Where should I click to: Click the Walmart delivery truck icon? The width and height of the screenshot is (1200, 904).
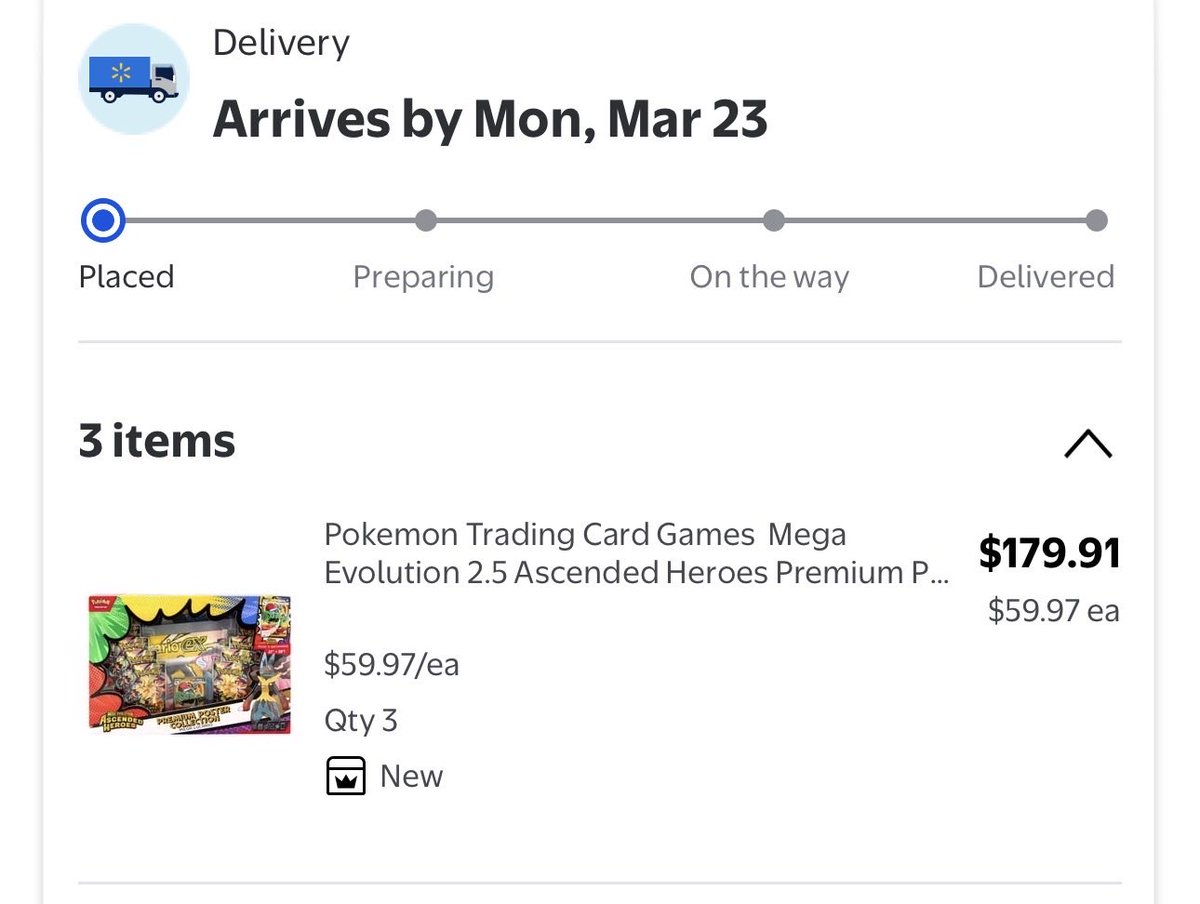pyautogui.click(x=133, y=79)
